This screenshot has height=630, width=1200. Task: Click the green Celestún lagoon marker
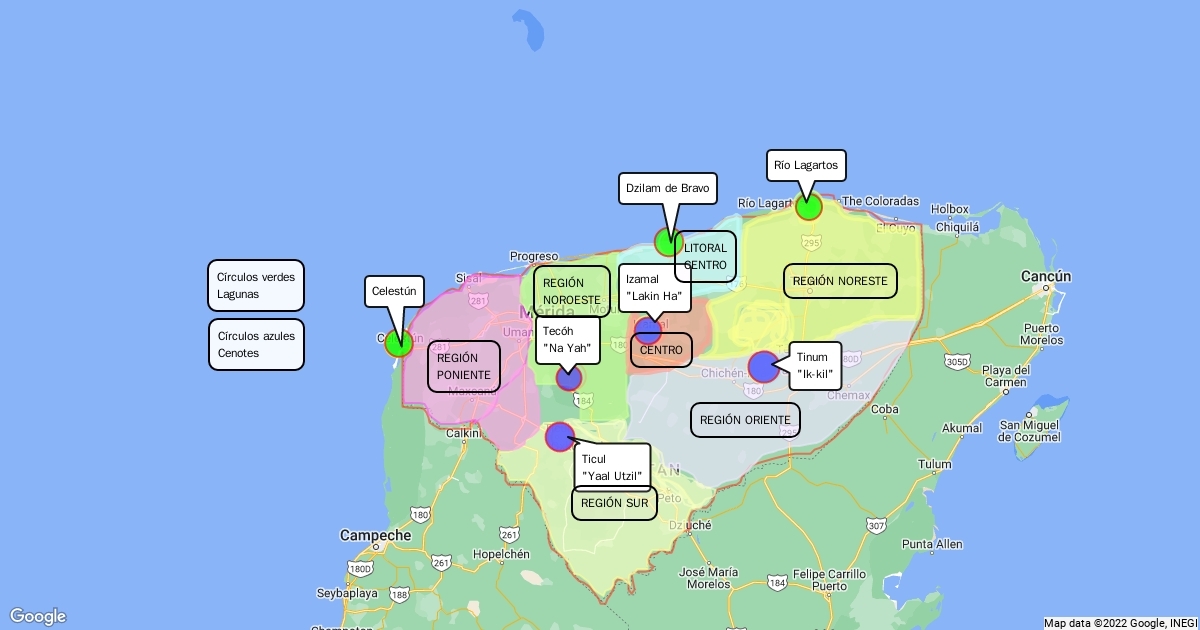point(399,343)
